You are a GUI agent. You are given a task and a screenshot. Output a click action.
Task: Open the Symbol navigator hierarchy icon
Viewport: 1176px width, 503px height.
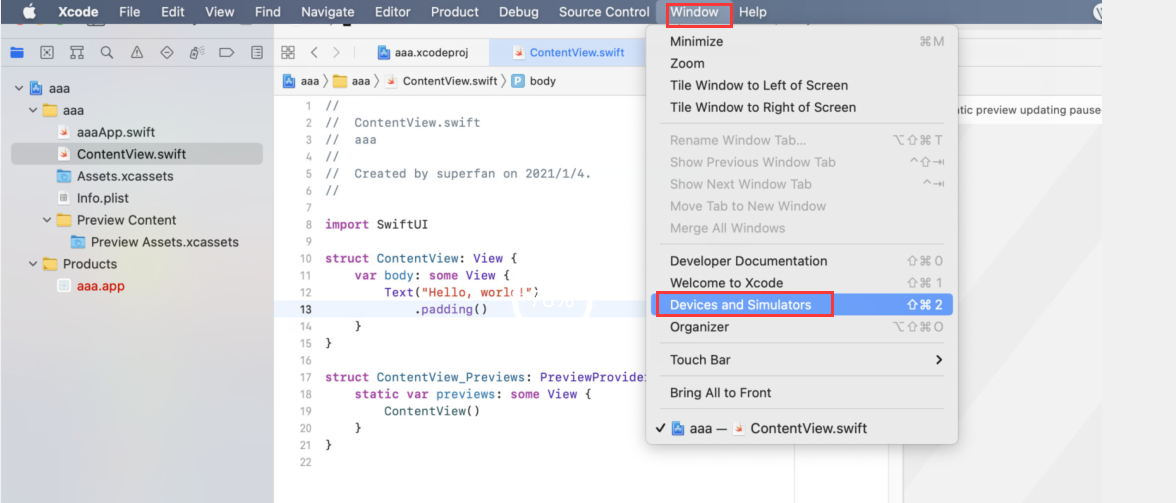click(x=76, y=52)
